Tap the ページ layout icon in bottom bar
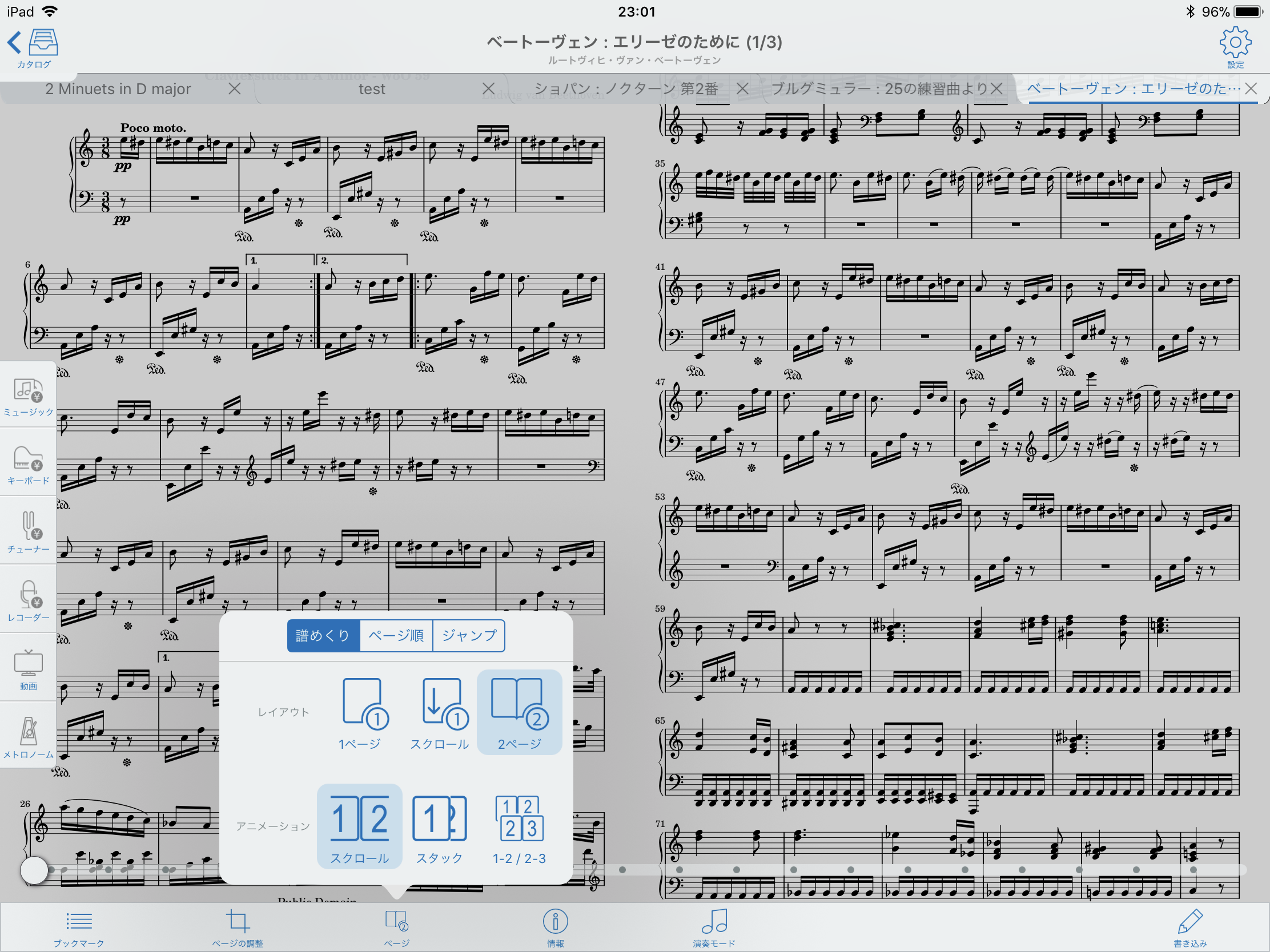Image resolution: width=1270 pixels, height=952 pixels. click(x=396, y=928)
